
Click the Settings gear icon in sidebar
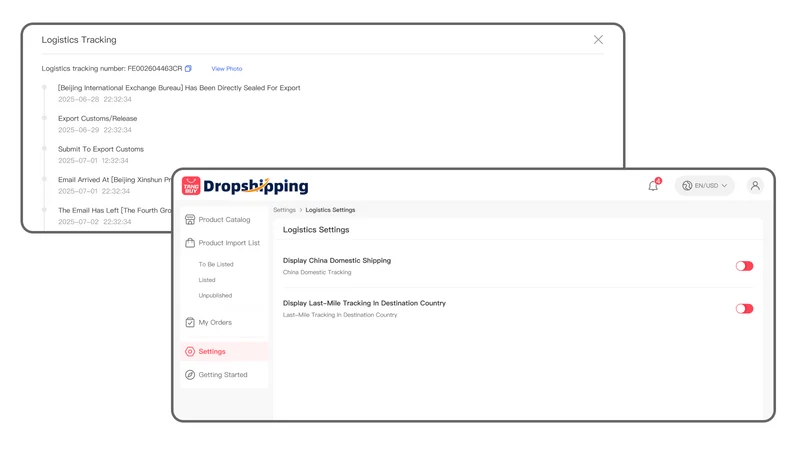click(x=190, y=352)
